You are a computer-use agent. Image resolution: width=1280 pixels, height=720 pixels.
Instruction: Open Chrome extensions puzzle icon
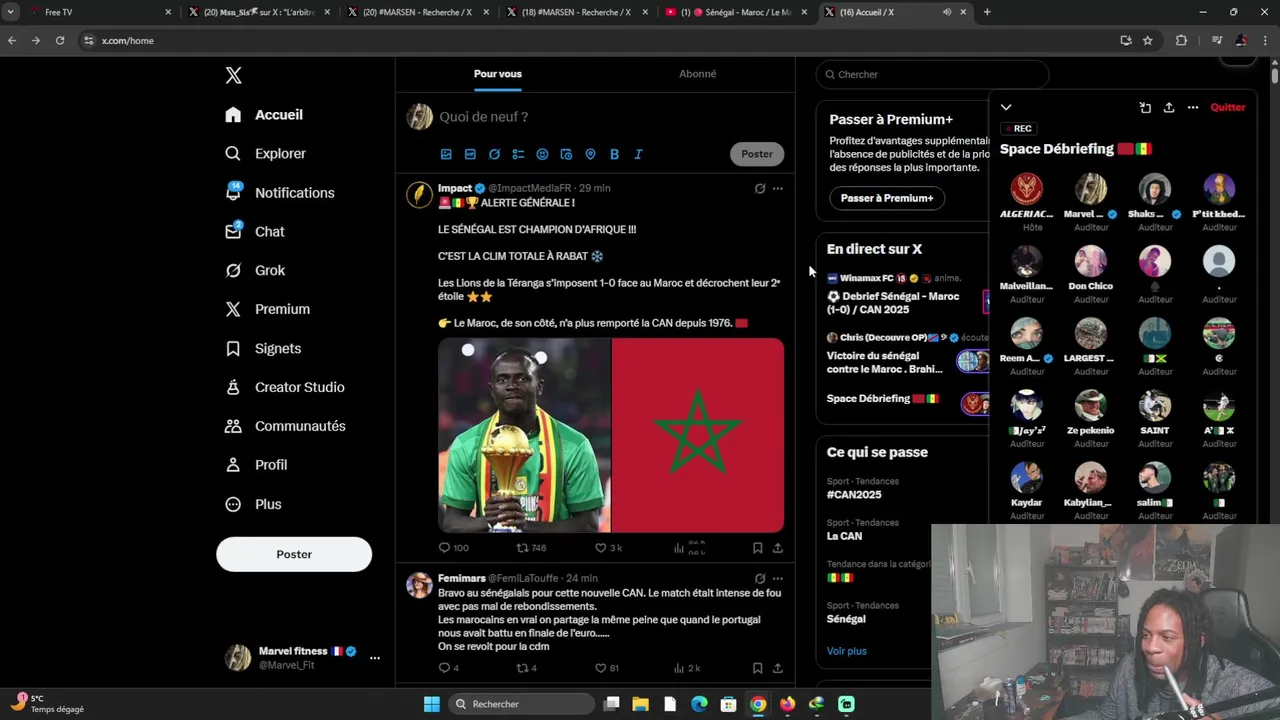coord(1182,40)
